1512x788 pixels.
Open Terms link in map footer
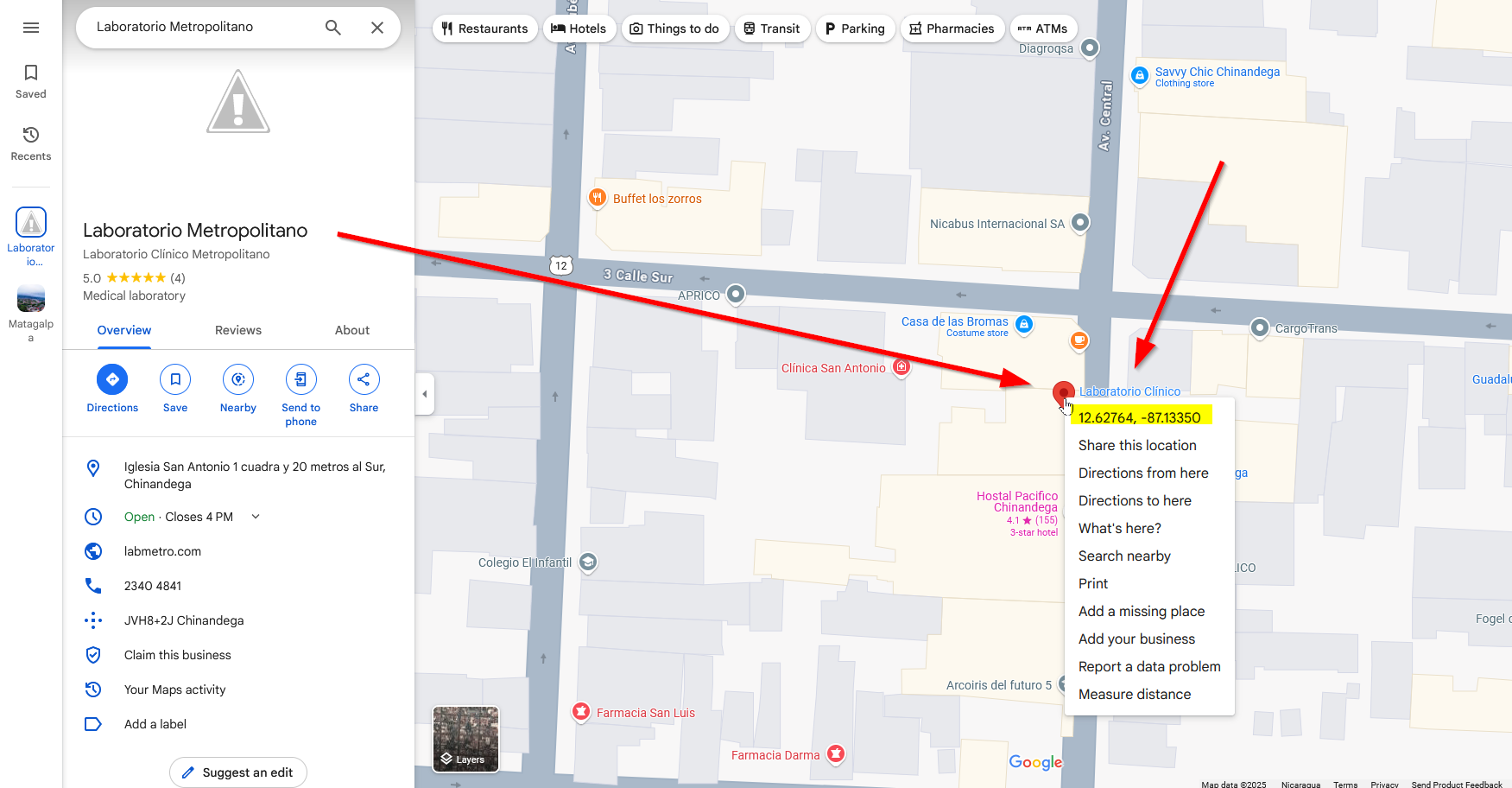tap(1345, 784)
